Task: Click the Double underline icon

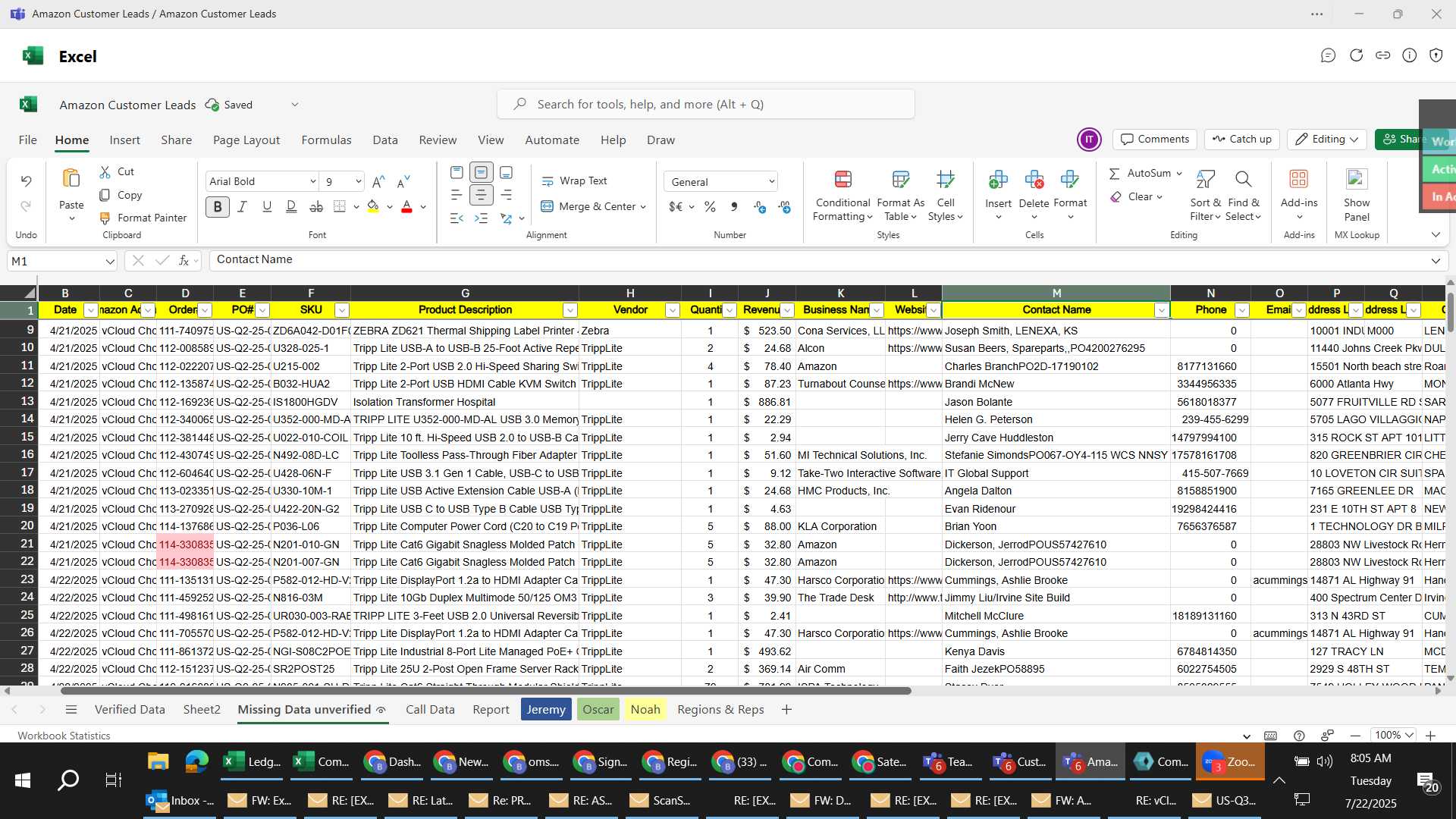Action: tap(291, 206)
